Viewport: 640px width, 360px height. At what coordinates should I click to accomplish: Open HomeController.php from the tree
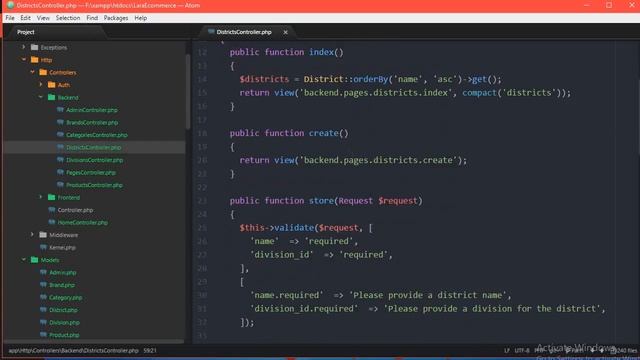(x=83, y=222)
